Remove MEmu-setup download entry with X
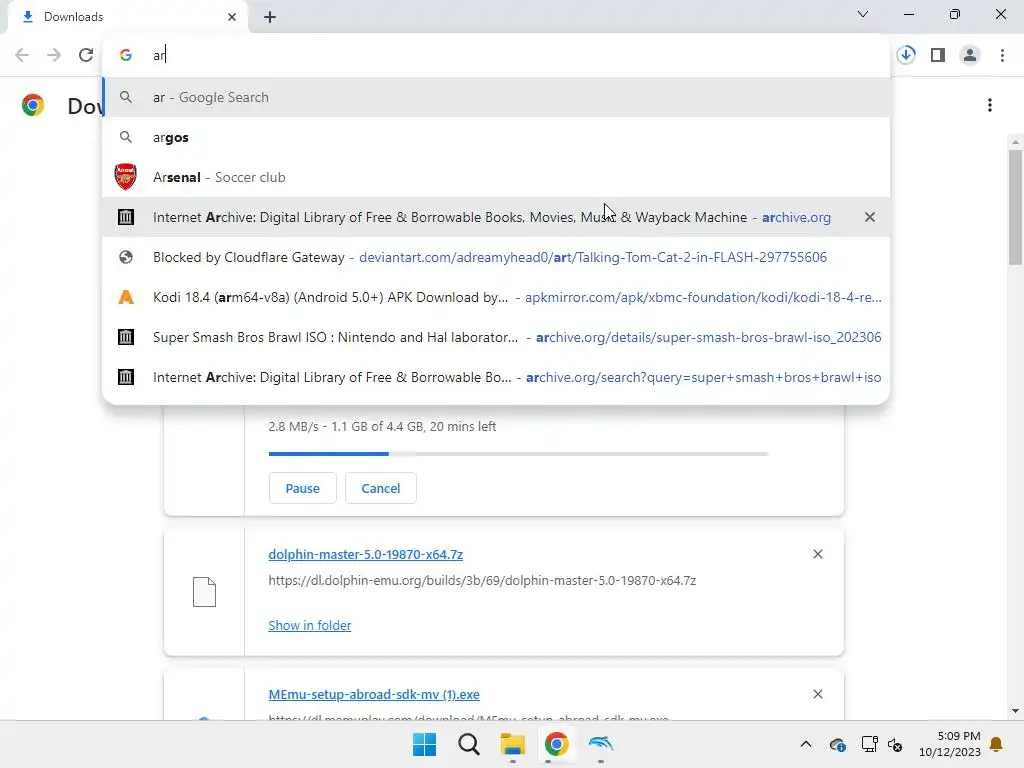The height and width of the screenshot is (768, 1024). pyautogui.click(x=818, y=694)
